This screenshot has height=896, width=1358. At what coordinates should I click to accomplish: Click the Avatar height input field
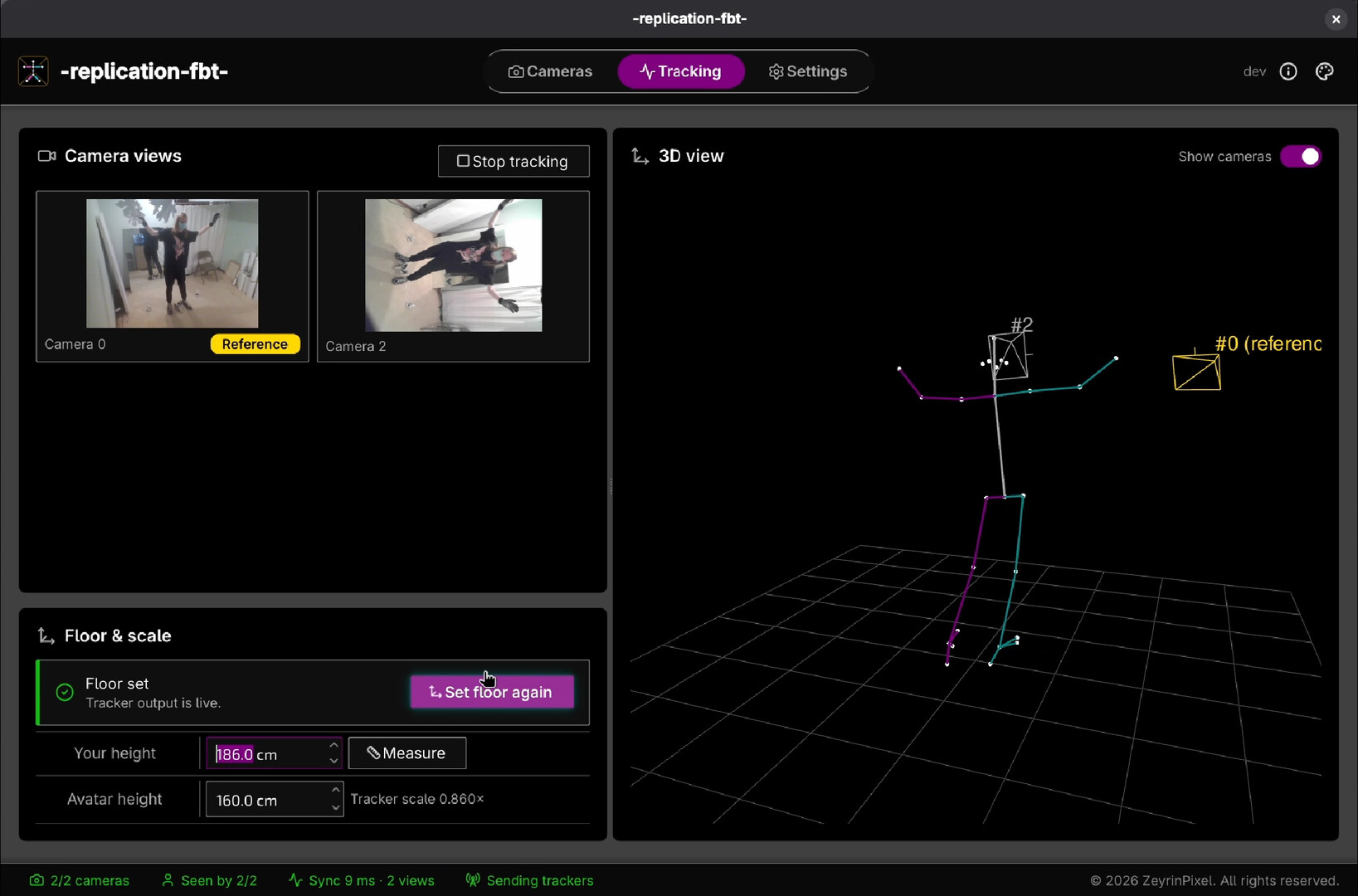pos(275,799)
